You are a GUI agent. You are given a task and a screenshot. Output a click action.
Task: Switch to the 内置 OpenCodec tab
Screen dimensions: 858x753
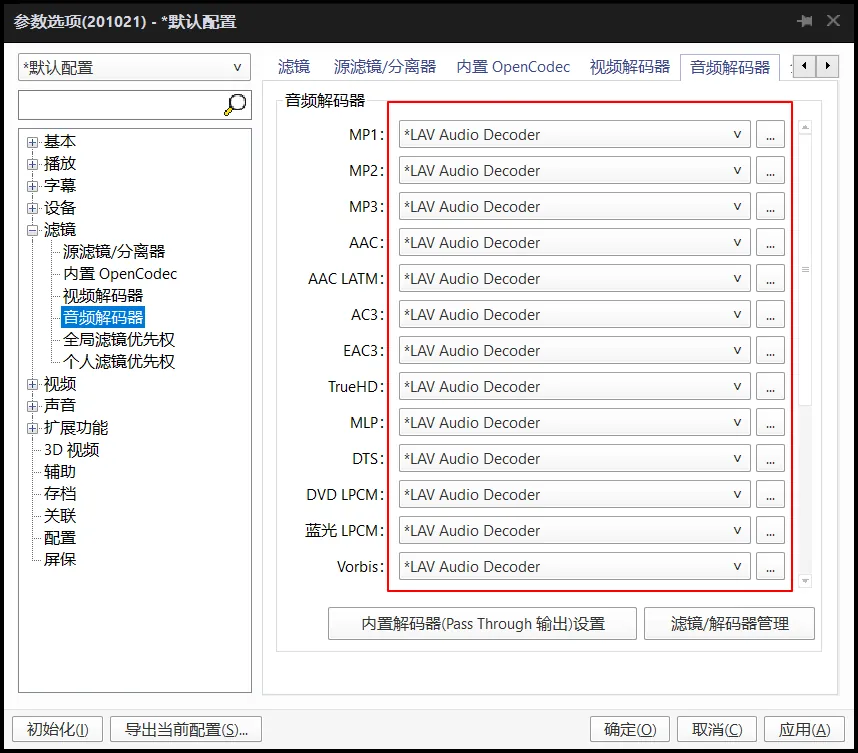tap(513, 67)
